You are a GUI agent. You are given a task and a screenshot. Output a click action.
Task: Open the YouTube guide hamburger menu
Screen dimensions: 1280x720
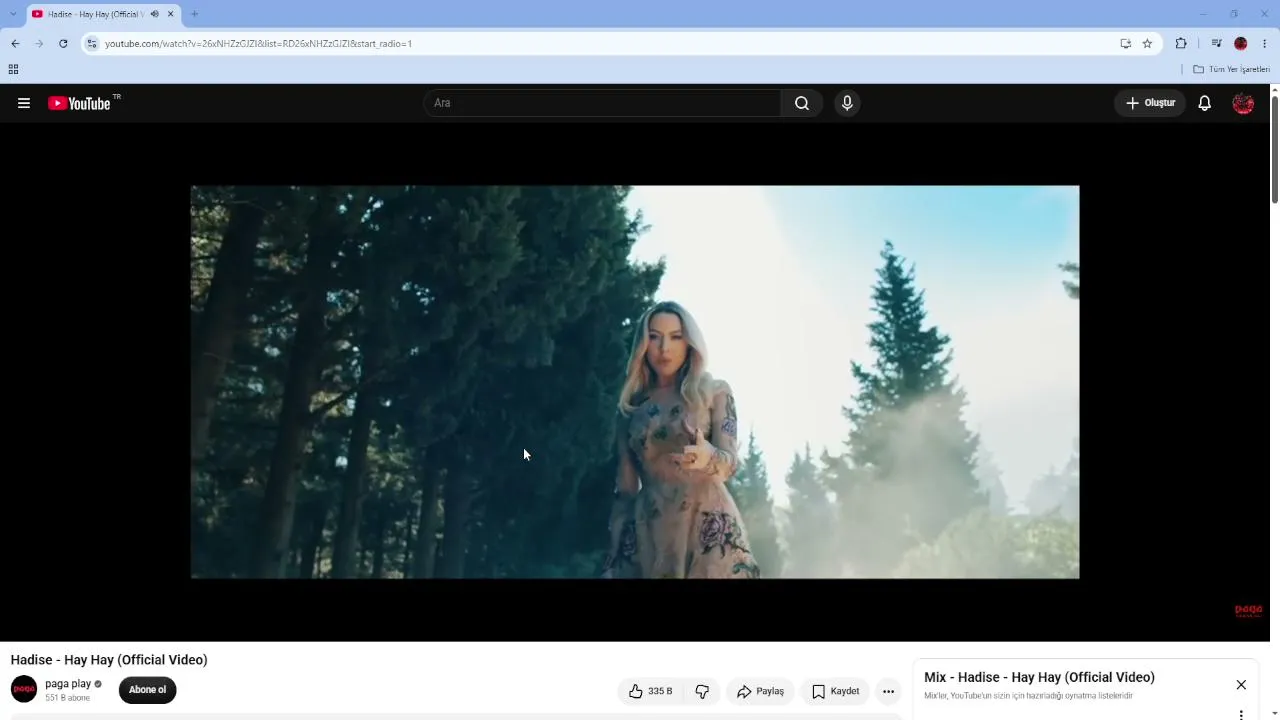point(24,103)
